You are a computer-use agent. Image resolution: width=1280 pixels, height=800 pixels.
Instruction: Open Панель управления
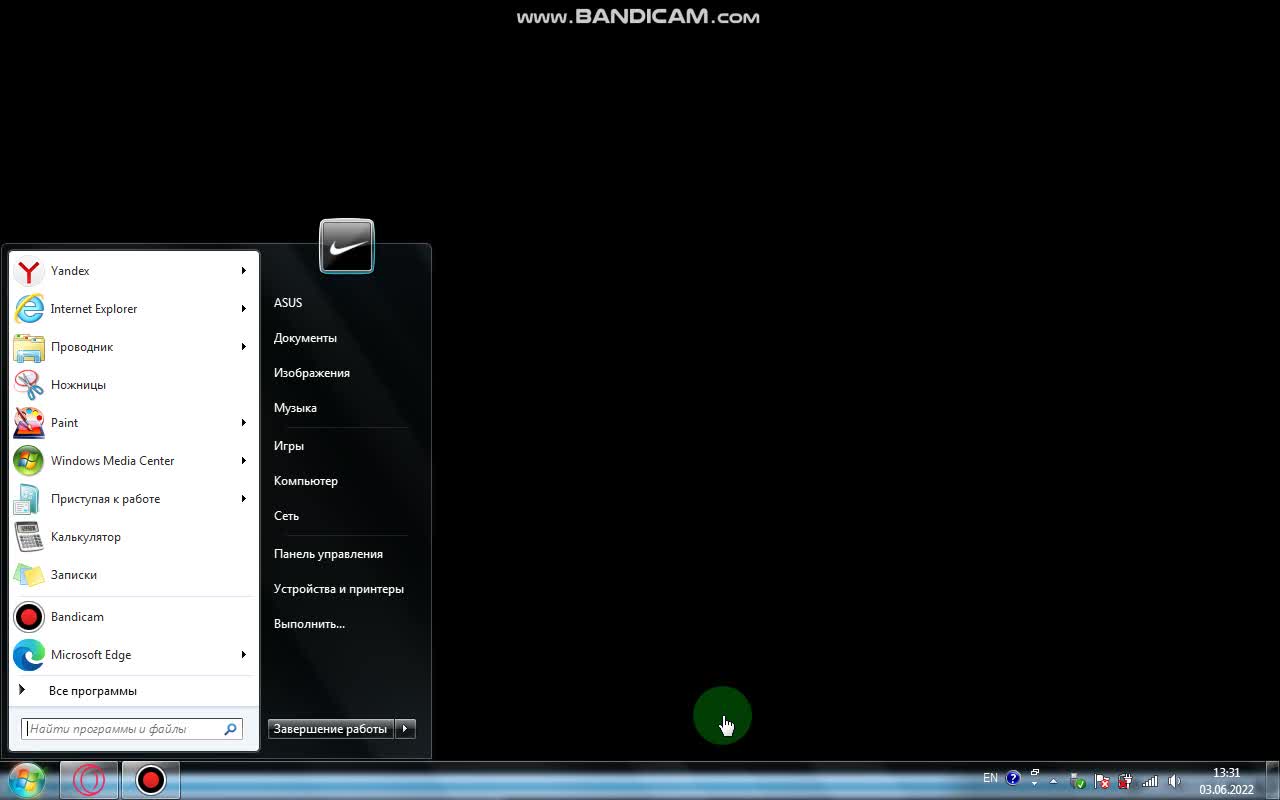pos(328,554)
